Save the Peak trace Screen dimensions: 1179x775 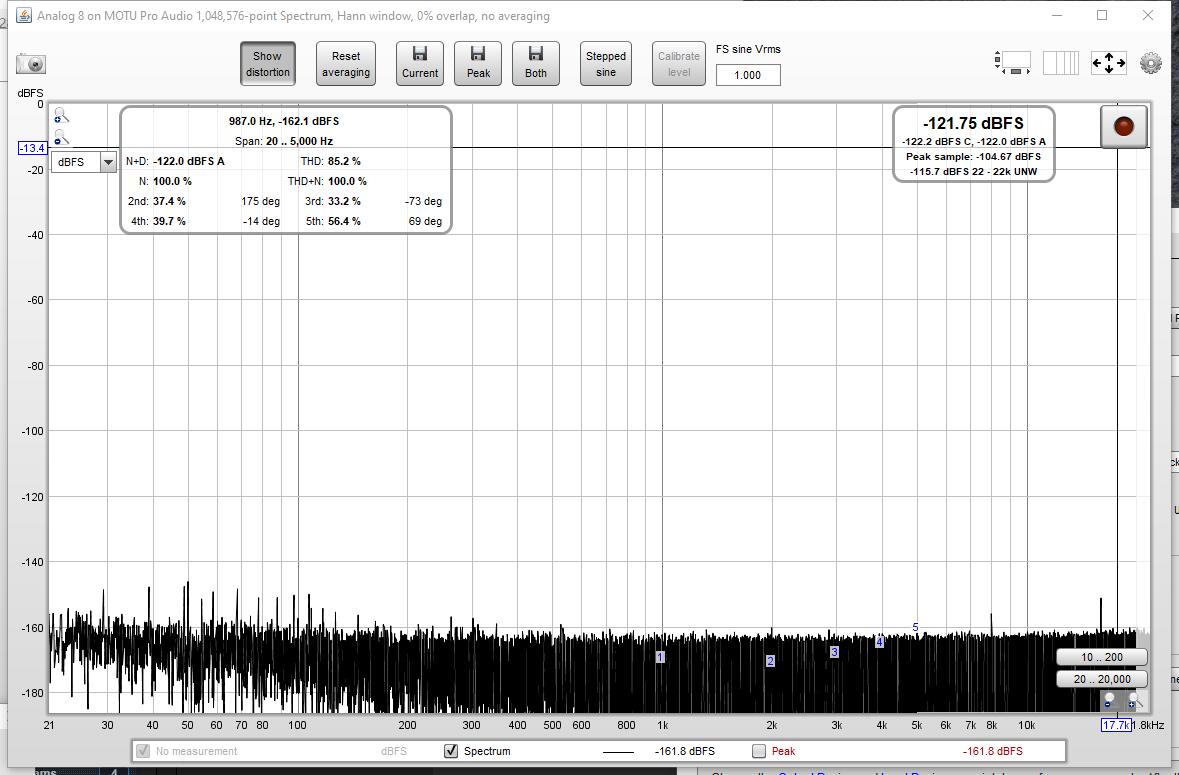[478, 64]
